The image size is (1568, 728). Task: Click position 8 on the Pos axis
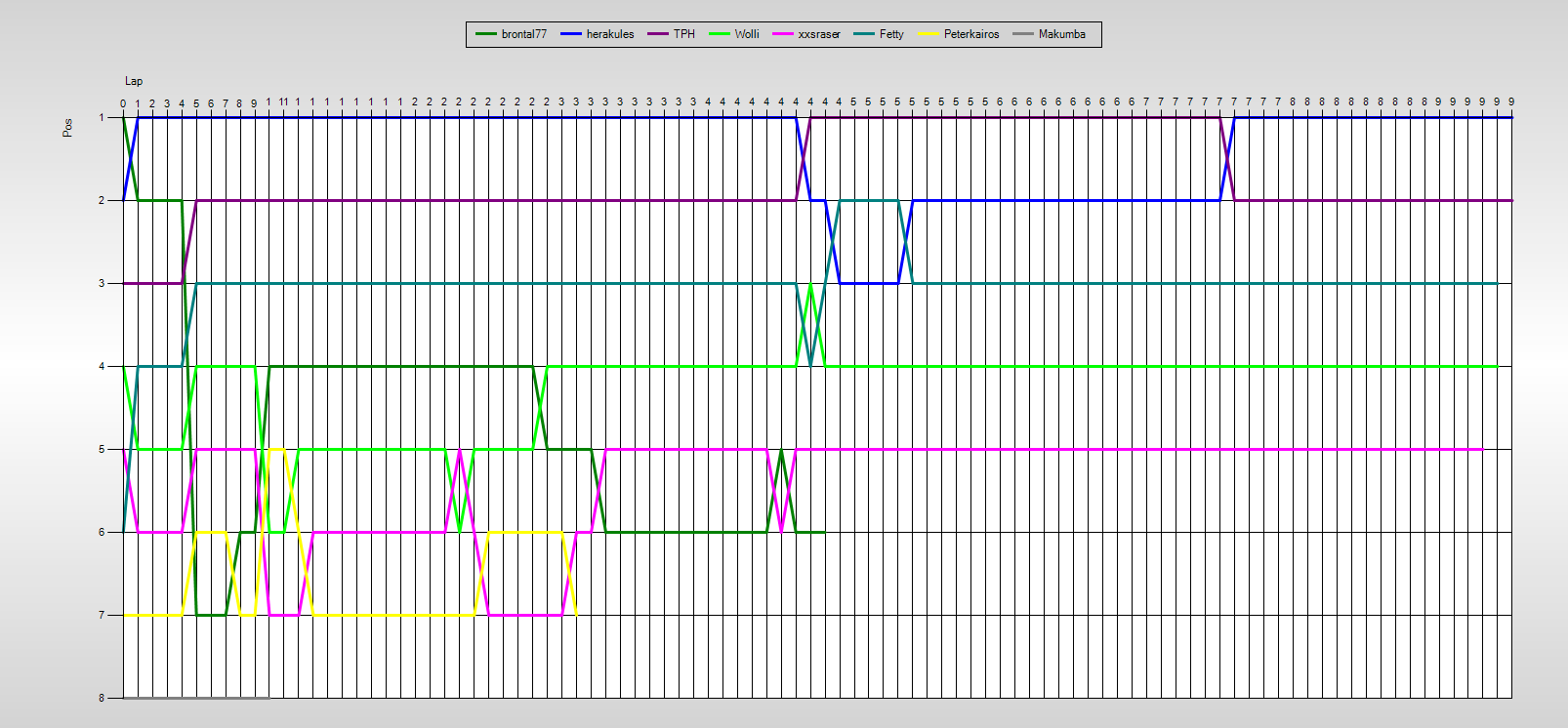pos(102,698)
